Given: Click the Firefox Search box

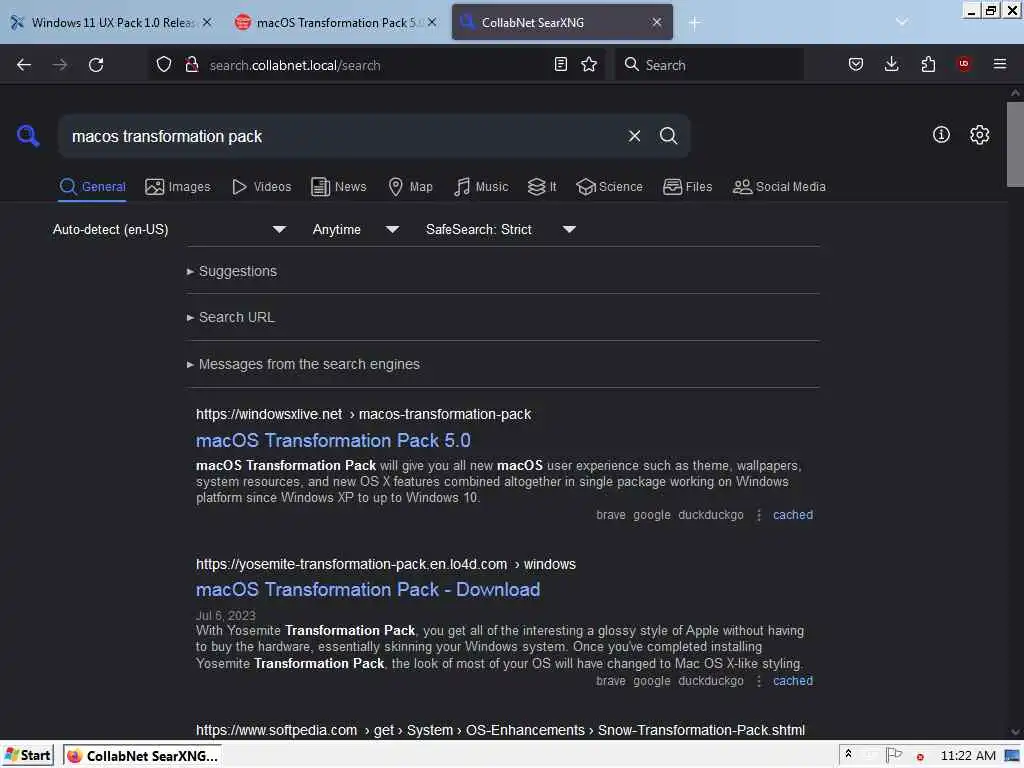Looking at the screenshot, I should [x=709, y=65].
